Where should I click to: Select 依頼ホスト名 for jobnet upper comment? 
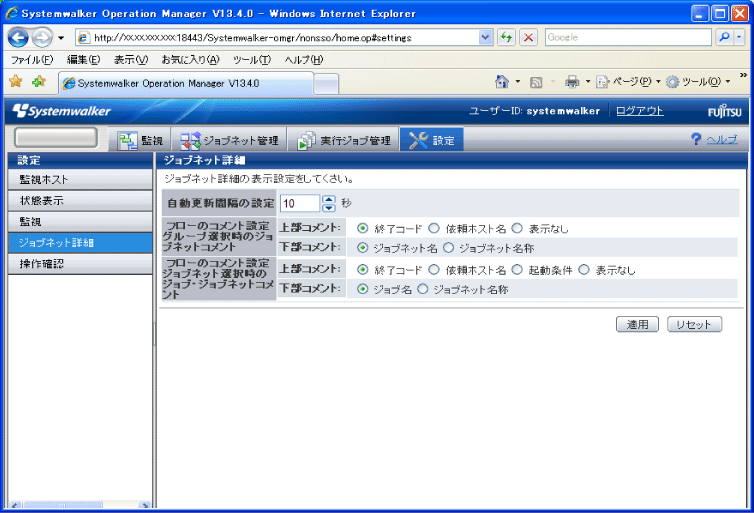[434, 270]
